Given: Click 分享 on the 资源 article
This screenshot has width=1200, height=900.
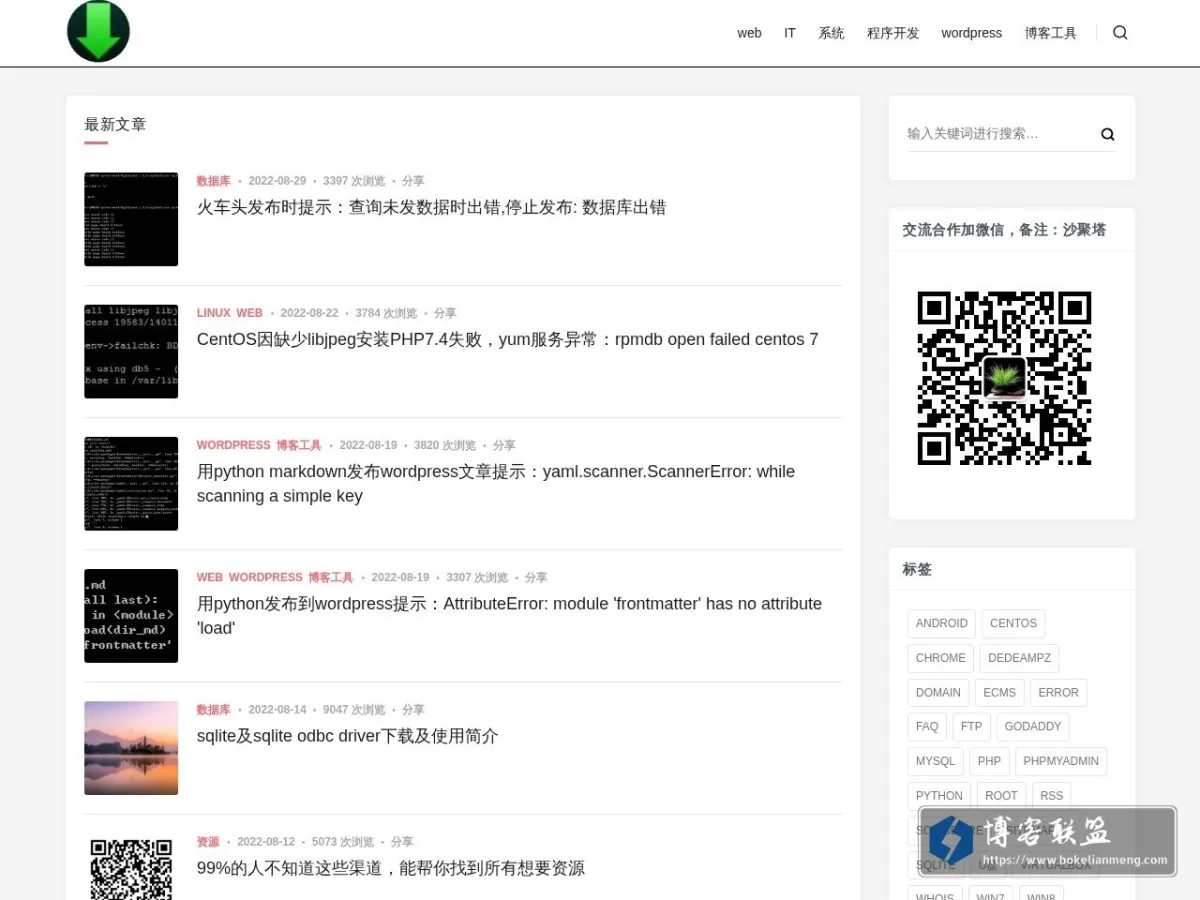Looking at the screenshot, I should tap(402, 842).
